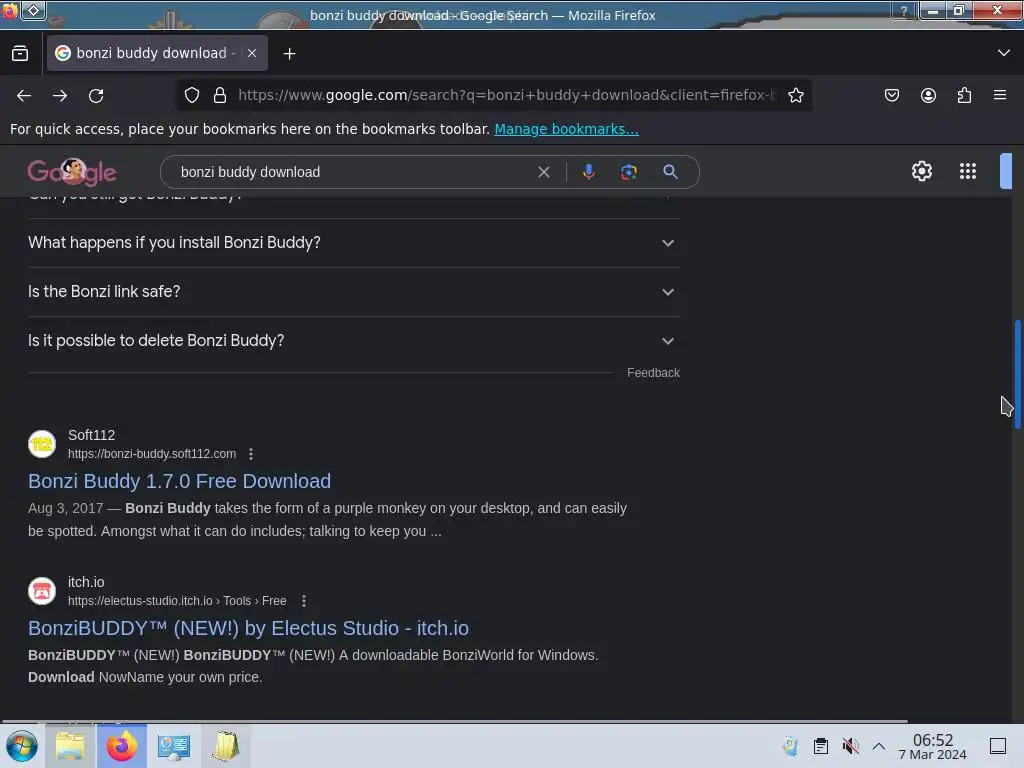The height and width of the screenshot is (768, 1024).
Task: Click the Google doodle logo
Action: [72, 172]
